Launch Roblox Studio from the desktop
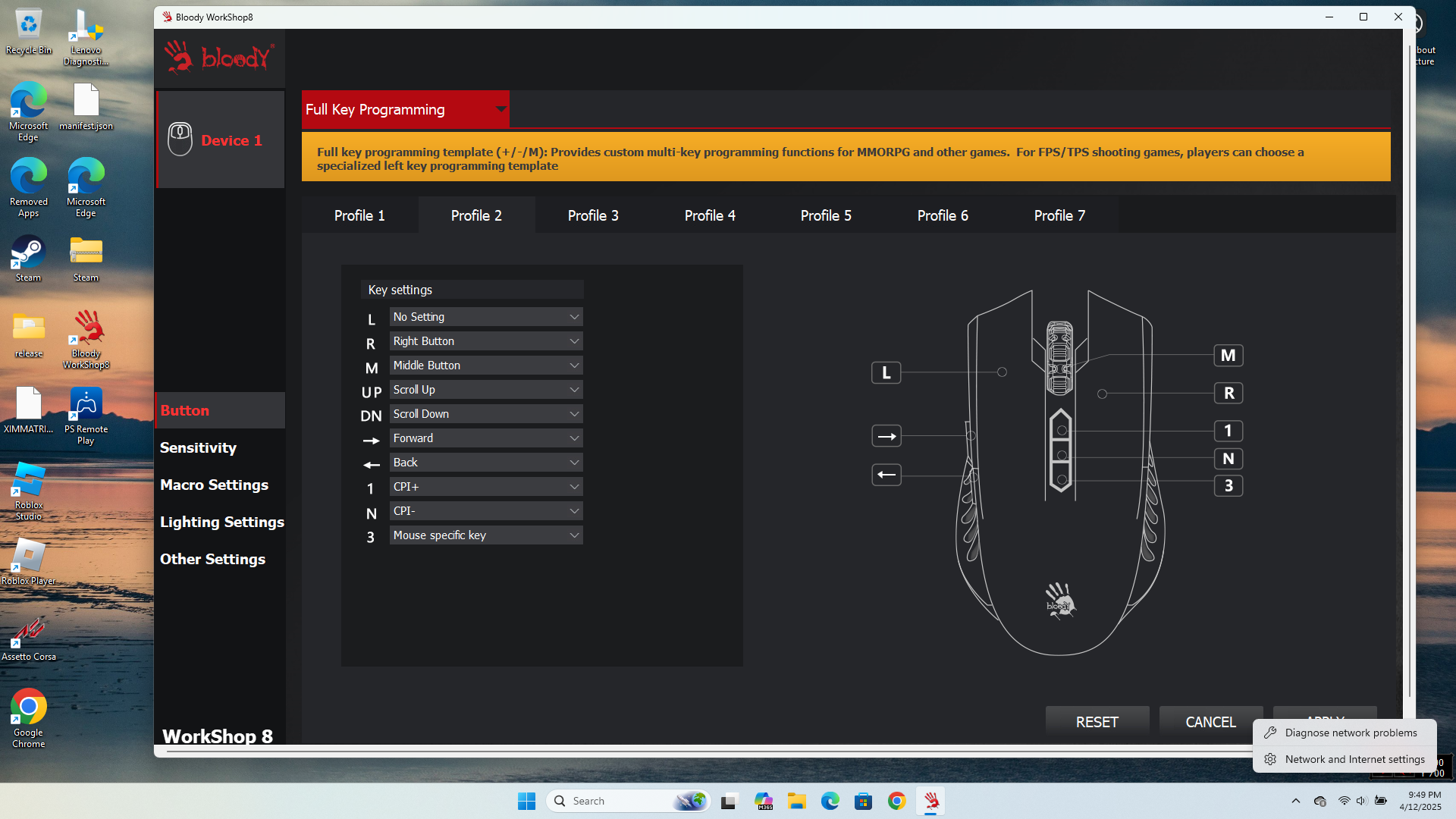This screenshot has height=819, width=1456. click(x=29, y=491)
